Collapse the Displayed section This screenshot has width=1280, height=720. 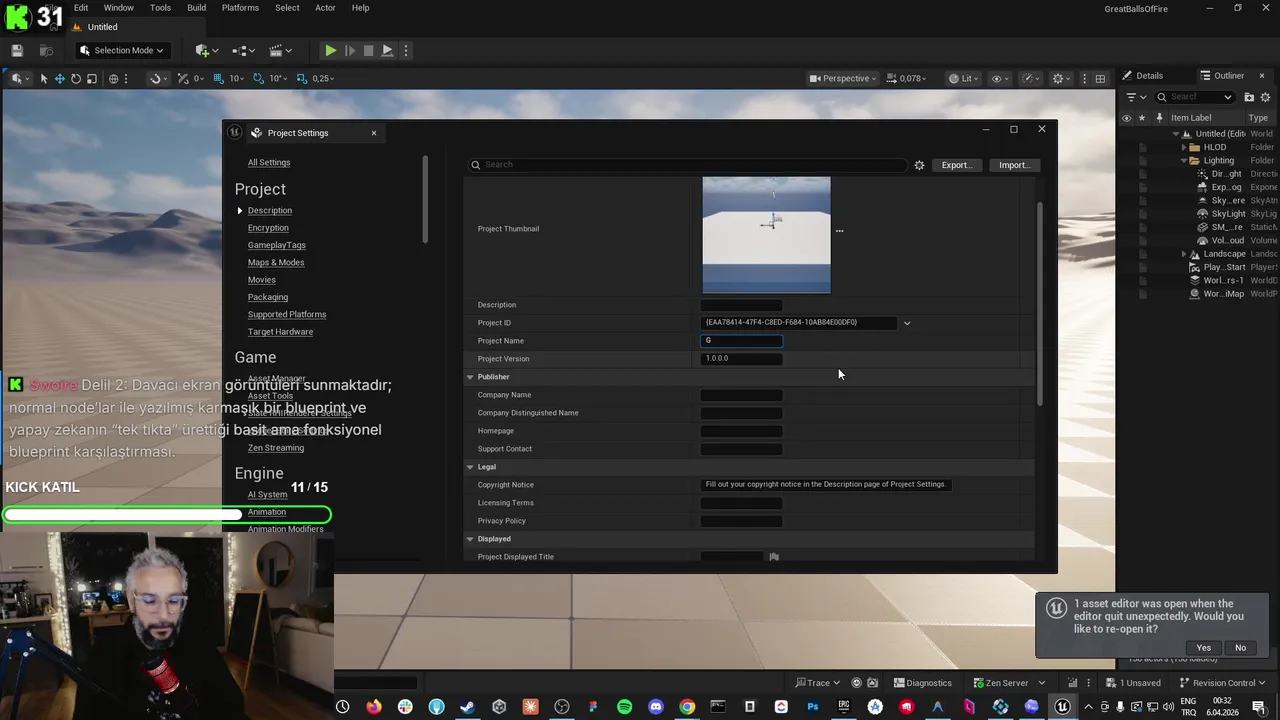470,539
